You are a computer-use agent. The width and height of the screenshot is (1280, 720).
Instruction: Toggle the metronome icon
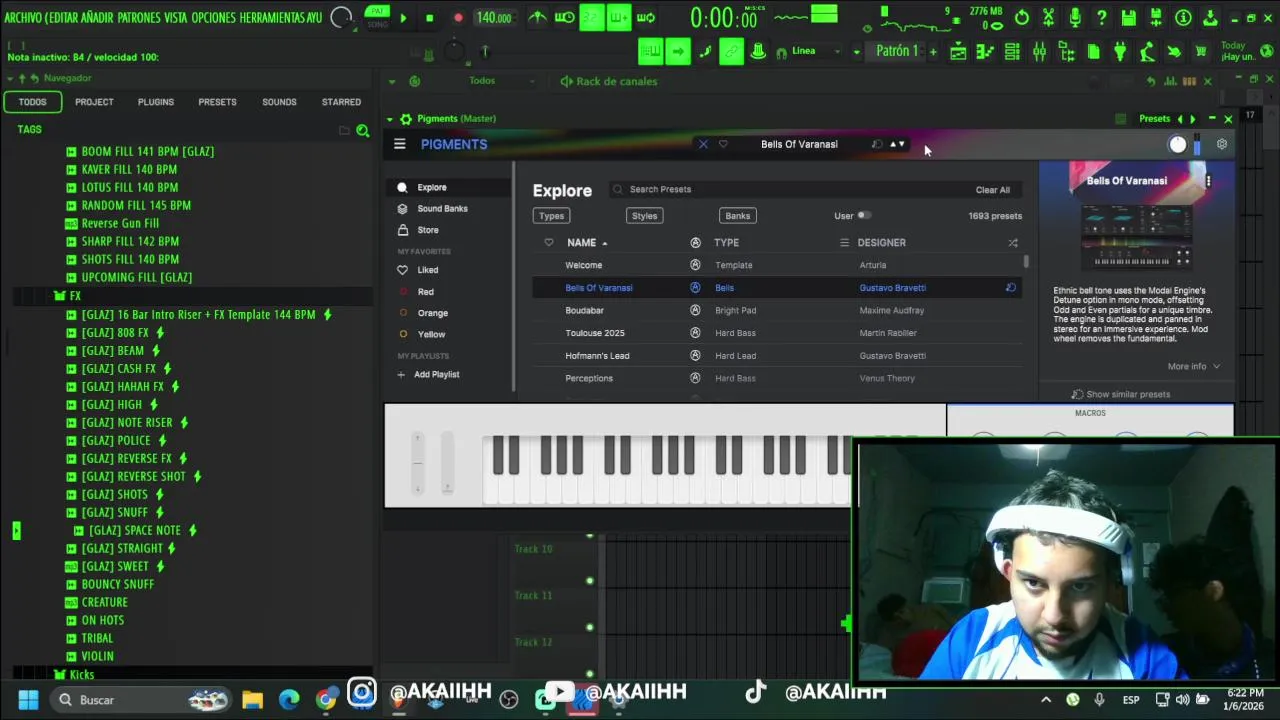pyautogui.click(x=537, y=17)
